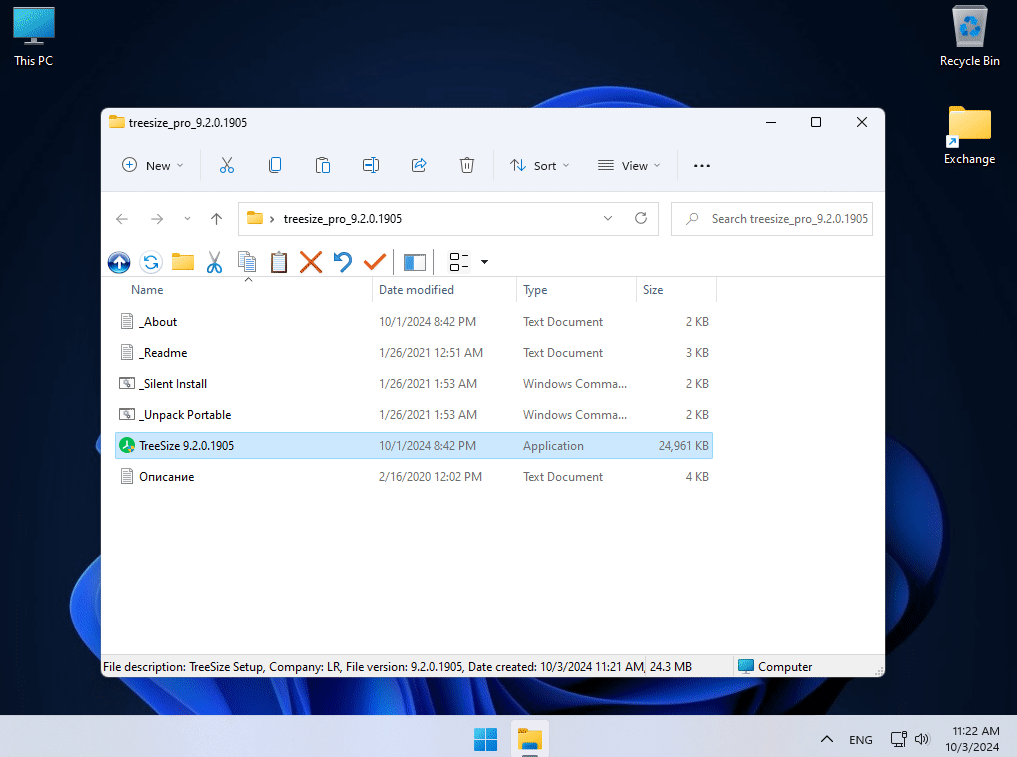Screen dimensions: 1017x757
Task: Click the volume speaker tray icon
Action: pos(922,739)
